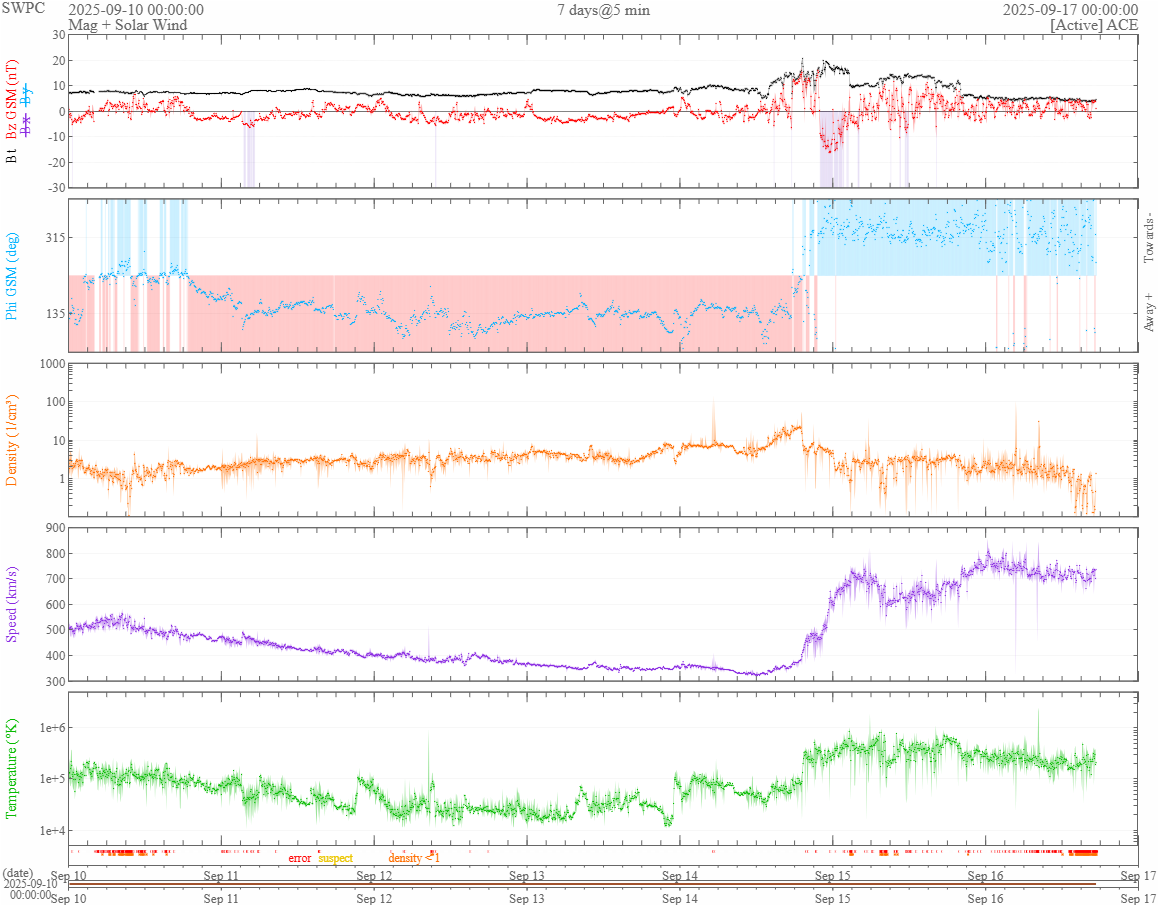The width and height of the screenshot is (1158, 905).
Task: Toggle the struck-through By legend series
Action: click(27, 96)
